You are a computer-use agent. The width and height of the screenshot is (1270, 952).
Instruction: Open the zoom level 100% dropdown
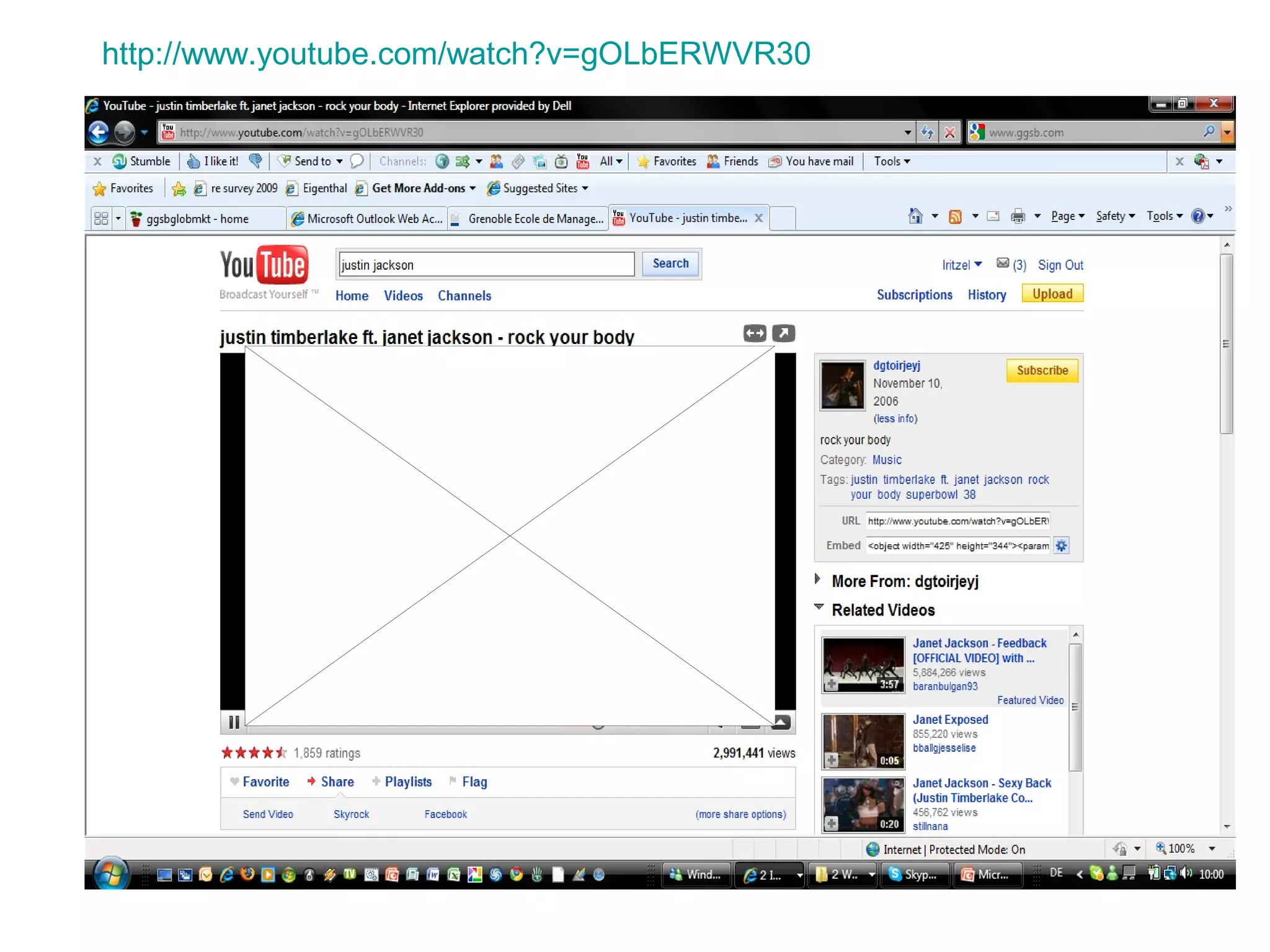click(x=1212, y=848)
